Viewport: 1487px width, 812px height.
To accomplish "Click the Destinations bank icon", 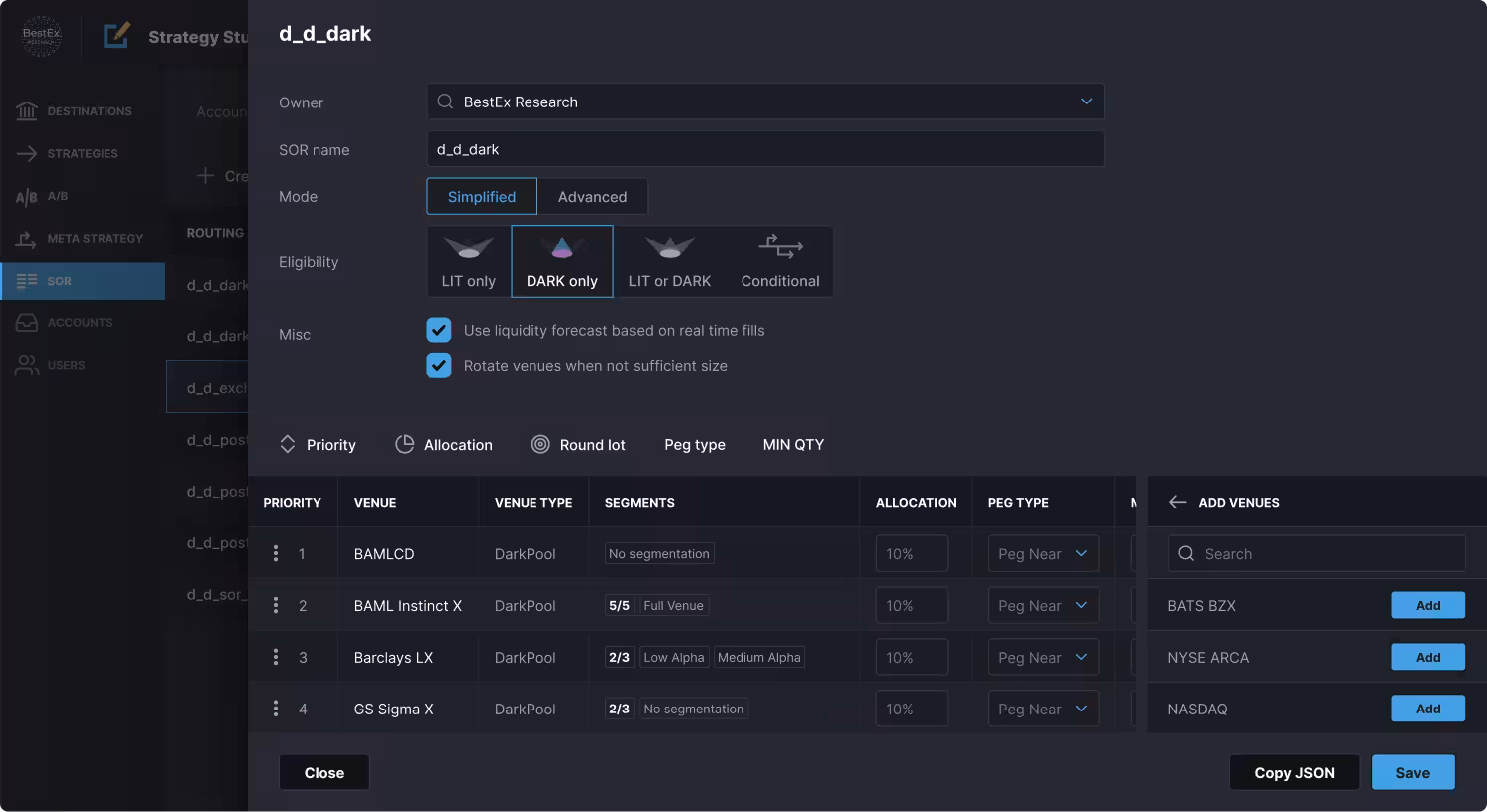I will (x=27, y=111).
